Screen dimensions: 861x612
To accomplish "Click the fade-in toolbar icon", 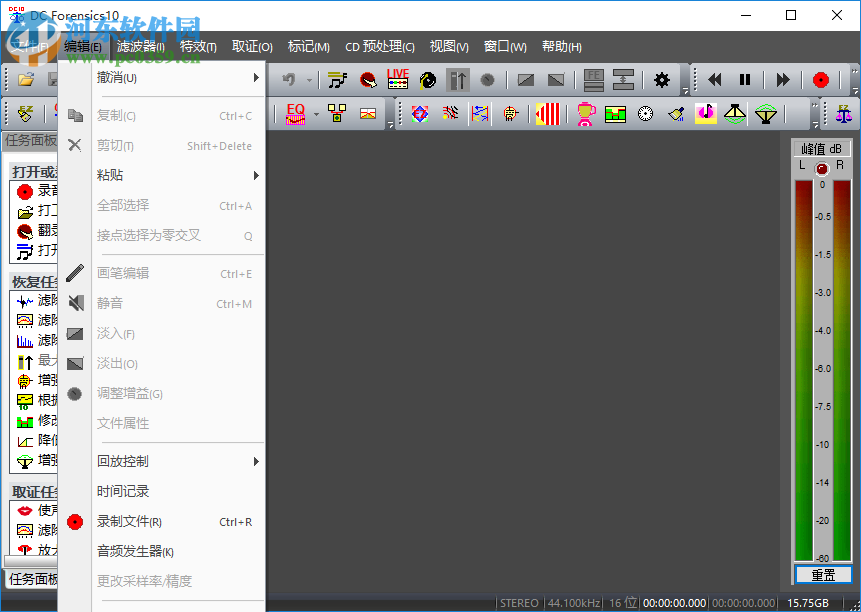I will (525, 80).
